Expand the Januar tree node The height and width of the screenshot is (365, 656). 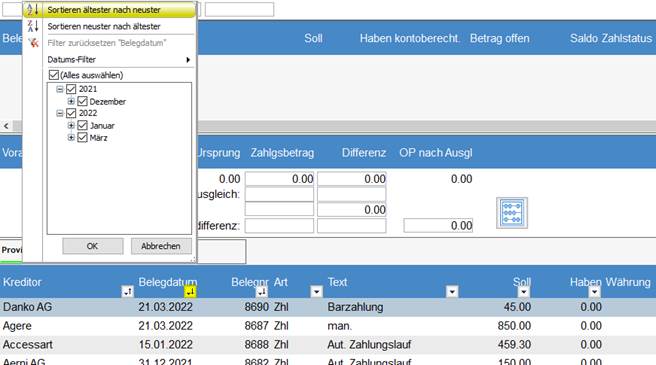[x=71, y=125]
